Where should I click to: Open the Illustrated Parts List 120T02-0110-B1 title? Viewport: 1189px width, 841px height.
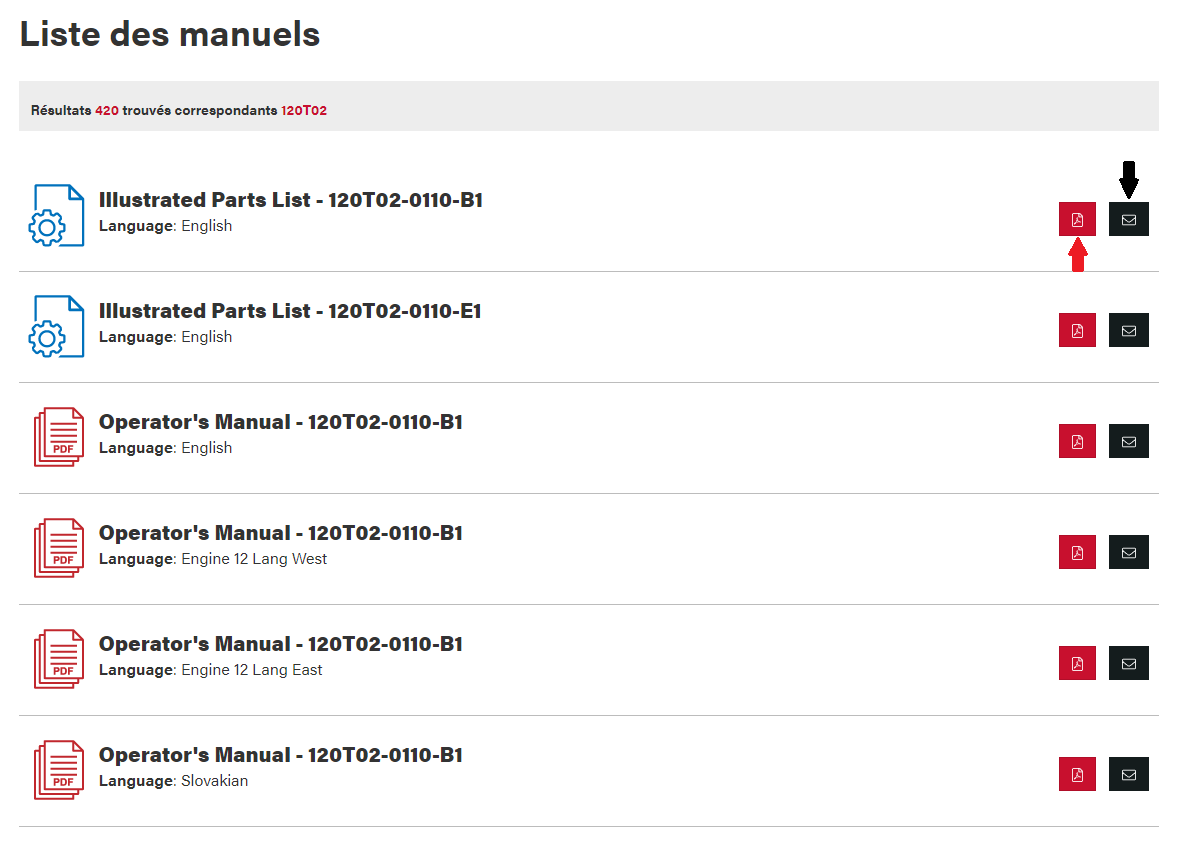pyautogui.click(x=290, y=200)
